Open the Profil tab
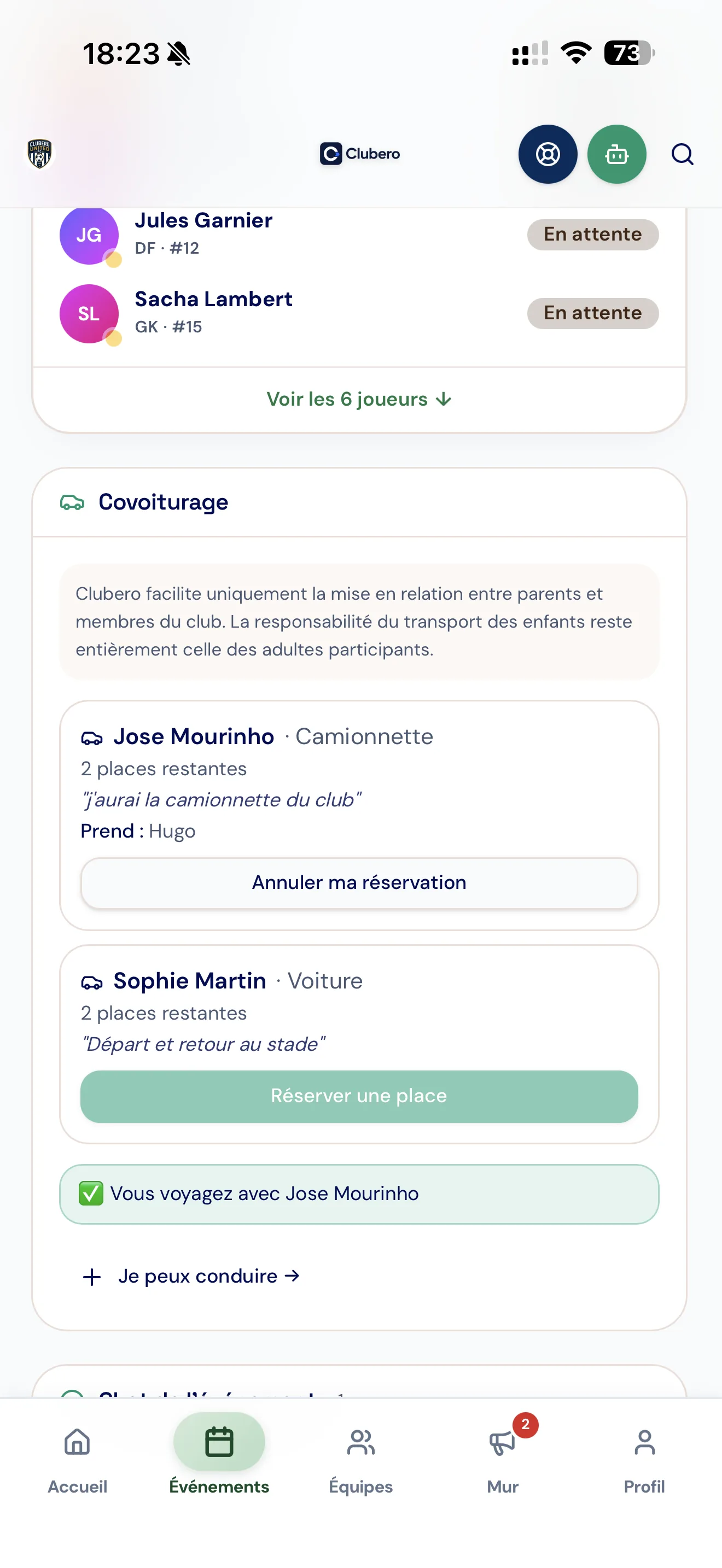The image size is (722, 1568). click(x=644, y=1460)
